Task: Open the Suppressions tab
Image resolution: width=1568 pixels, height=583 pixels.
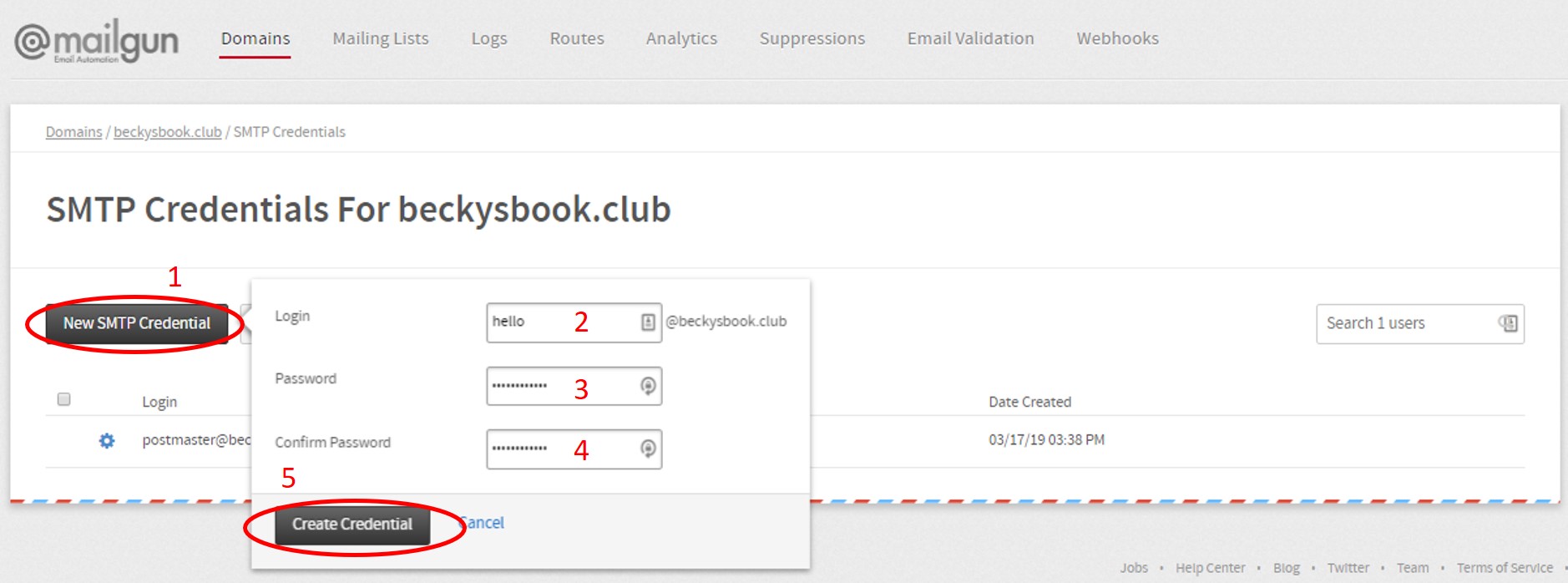Action: [812, 39]
